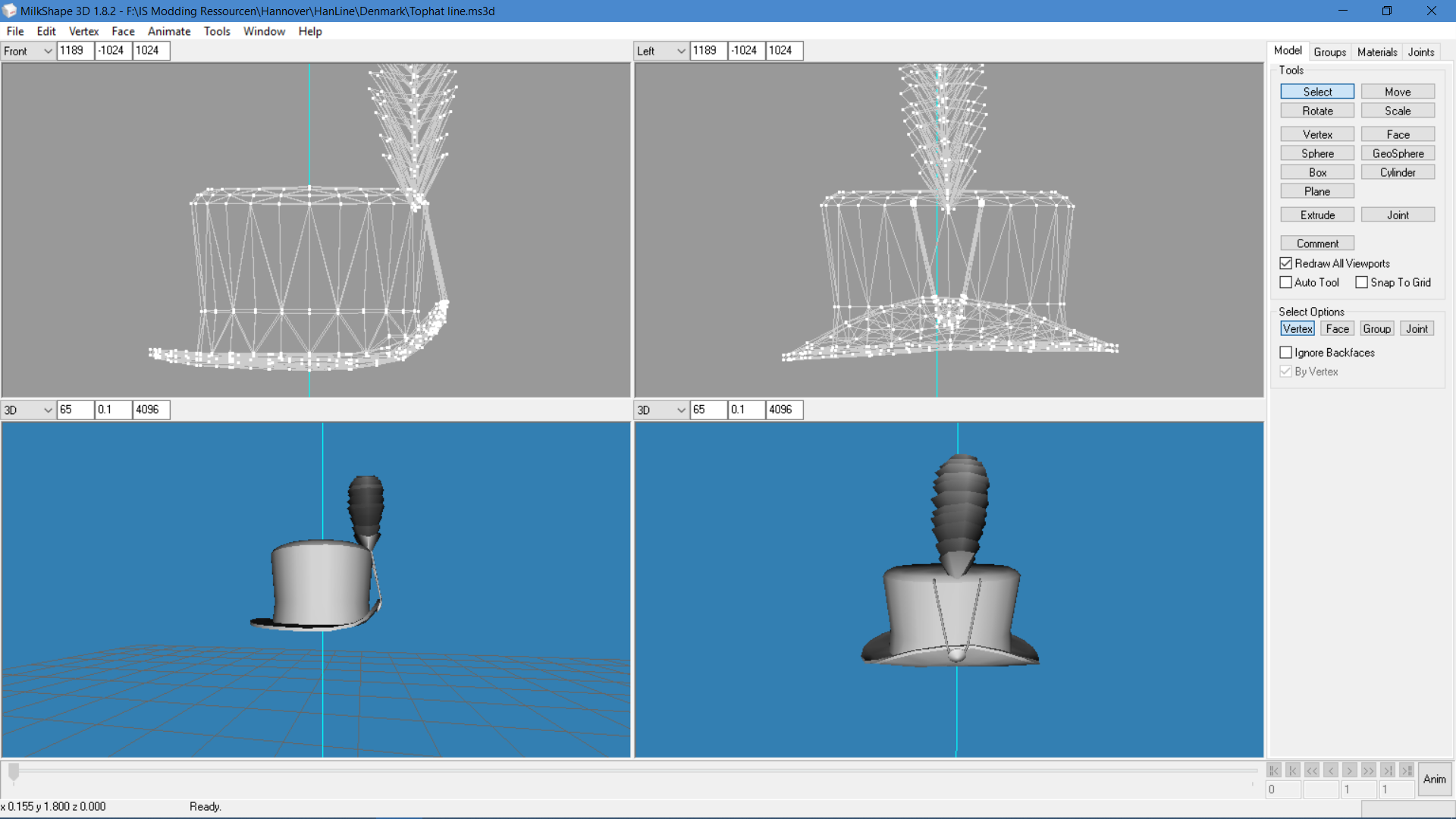This screenshot has height=819, width=1456.
Task: Click the top hat in bottom-right 3D viewport
Action: (952, 614)
